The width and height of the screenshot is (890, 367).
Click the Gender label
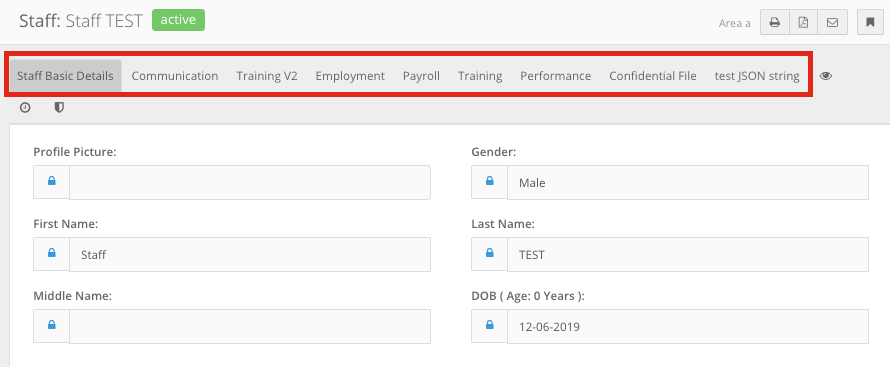point(494,152)
